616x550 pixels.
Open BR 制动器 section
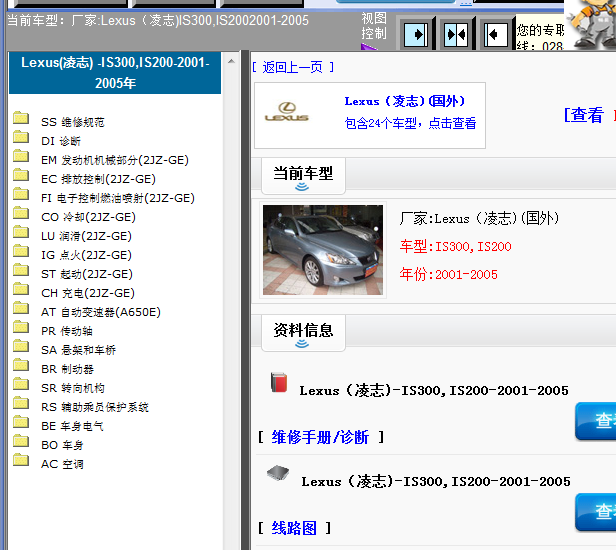pyautogui.click(x=68, y=369)
